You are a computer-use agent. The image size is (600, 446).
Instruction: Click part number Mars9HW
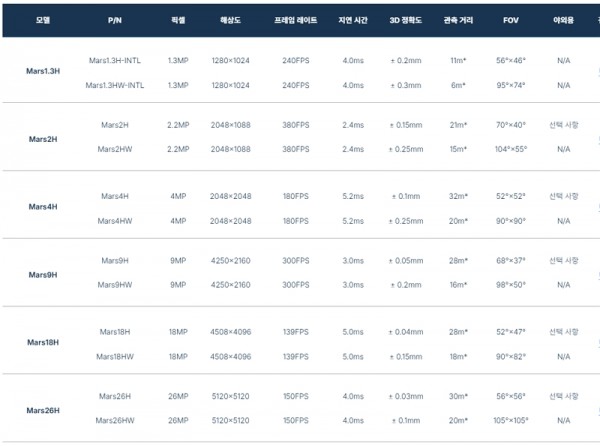115,285
